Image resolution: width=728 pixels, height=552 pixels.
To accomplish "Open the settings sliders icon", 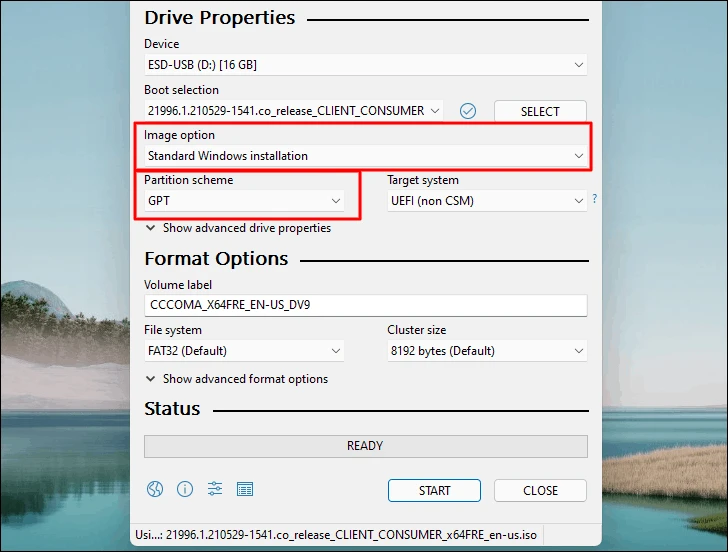I will pyautogui.click(x=215, y=489).
